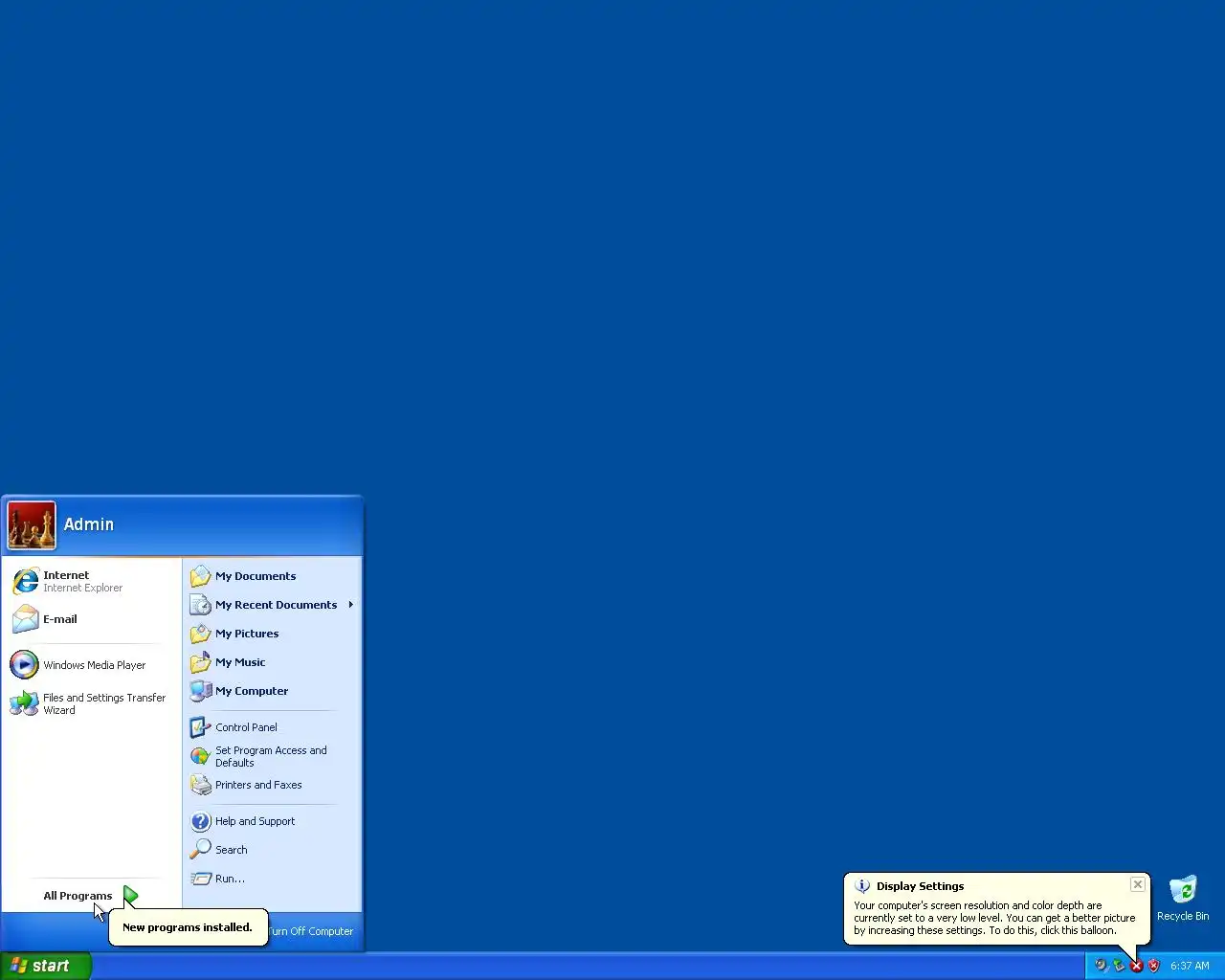Viewport: 1225px width, 980px height.
Task: Open My Music folder
Action: click(272, 662)
